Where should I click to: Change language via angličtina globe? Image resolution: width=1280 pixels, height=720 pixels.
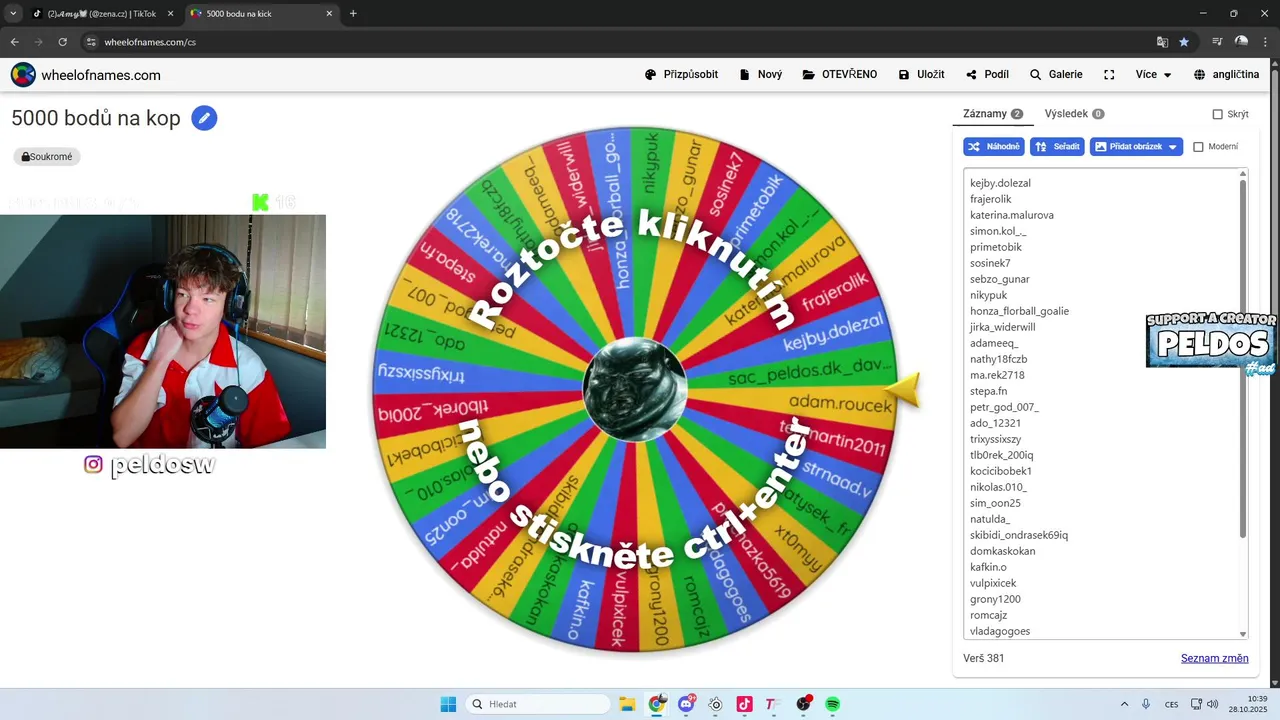[x=1226, y=75]
